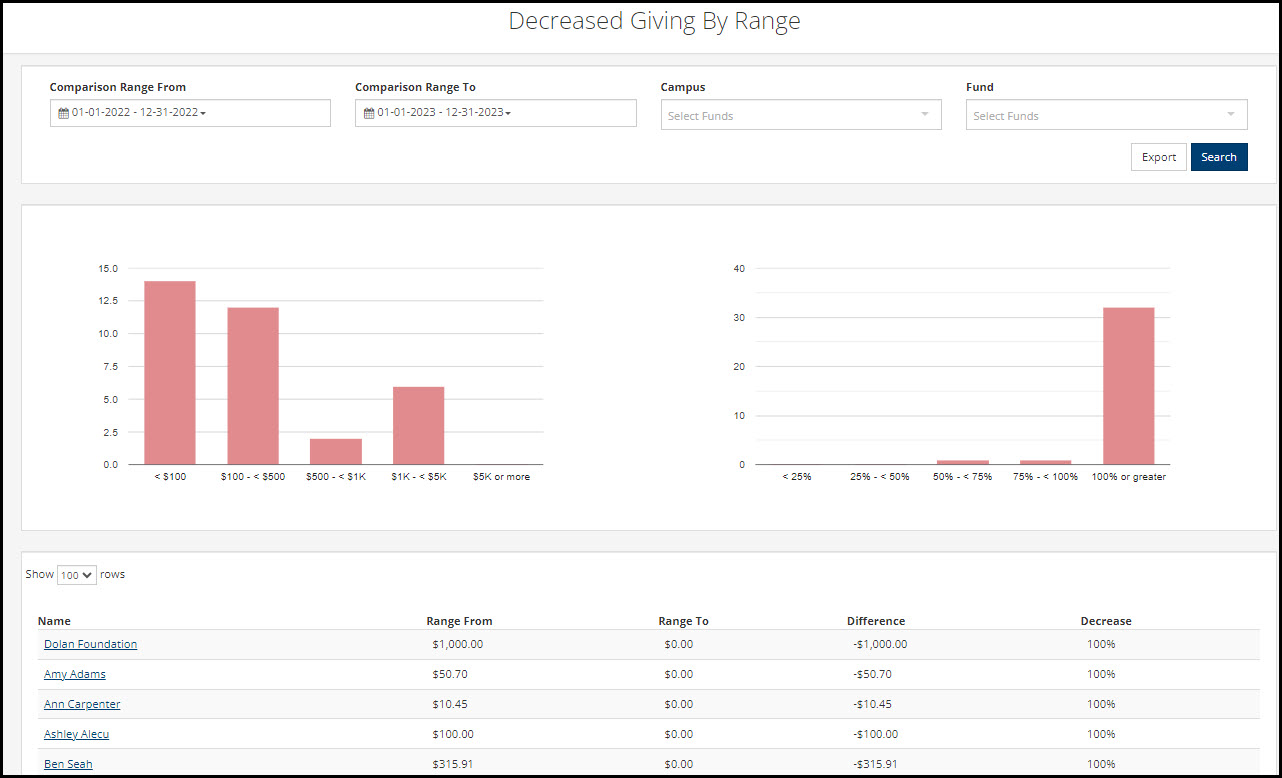Expand the Fund select dropdown

click(x=1107, y=115)
